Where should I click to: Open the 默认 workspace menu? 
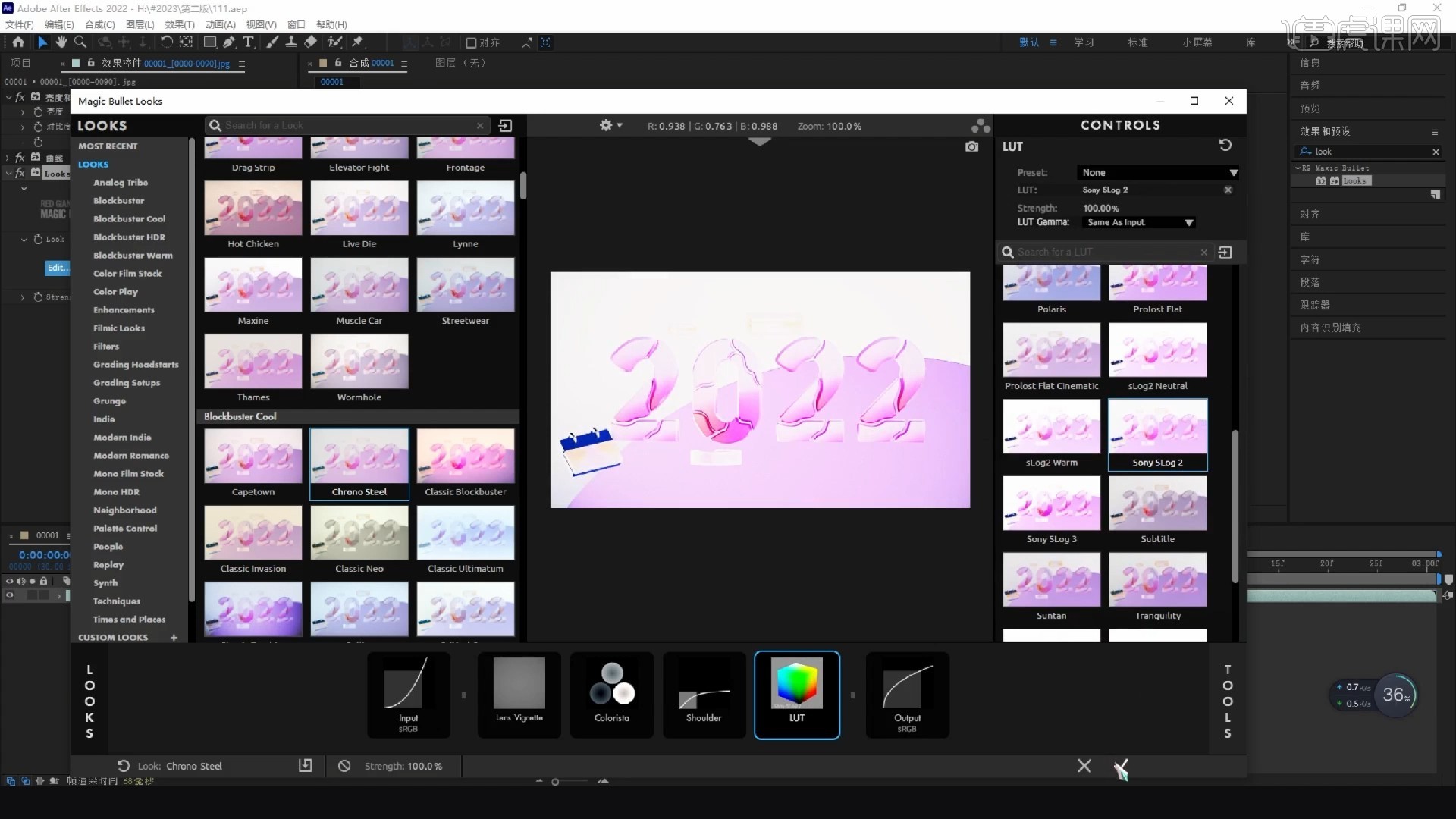click(x=1053, y=42)
